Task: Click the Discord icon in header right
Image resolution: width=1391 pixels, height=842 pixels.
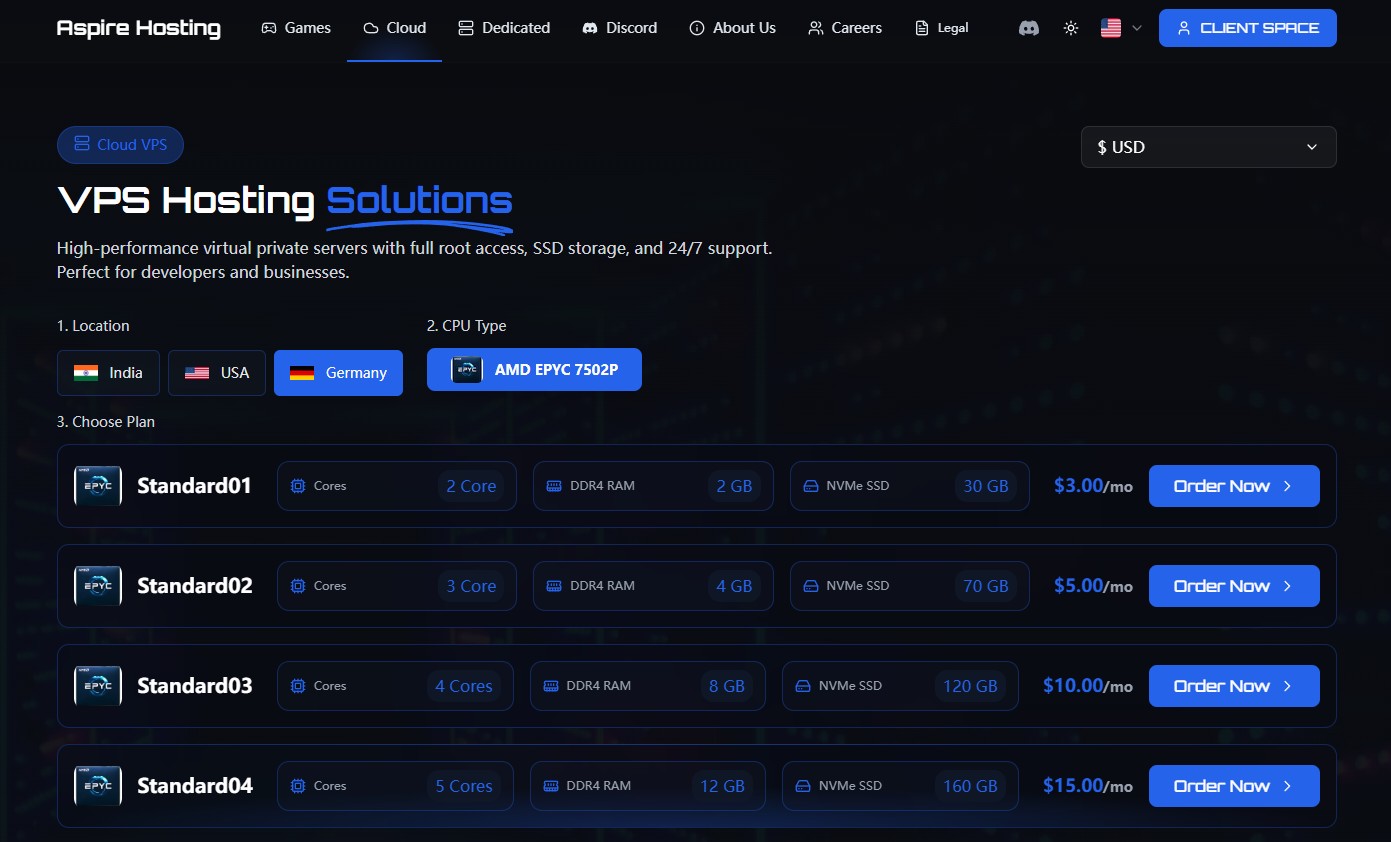Action: 1028,28
